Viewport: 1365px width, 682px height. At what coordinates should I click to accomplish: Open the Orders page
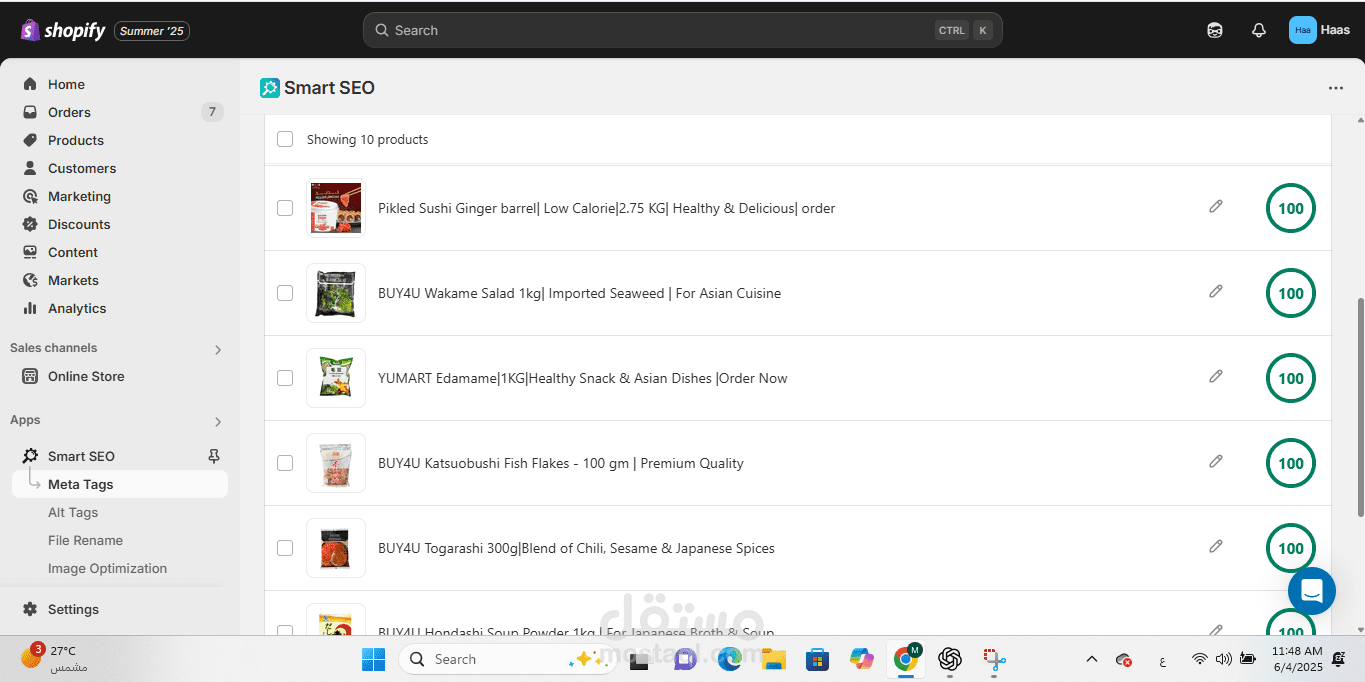[x=69, y=112]
